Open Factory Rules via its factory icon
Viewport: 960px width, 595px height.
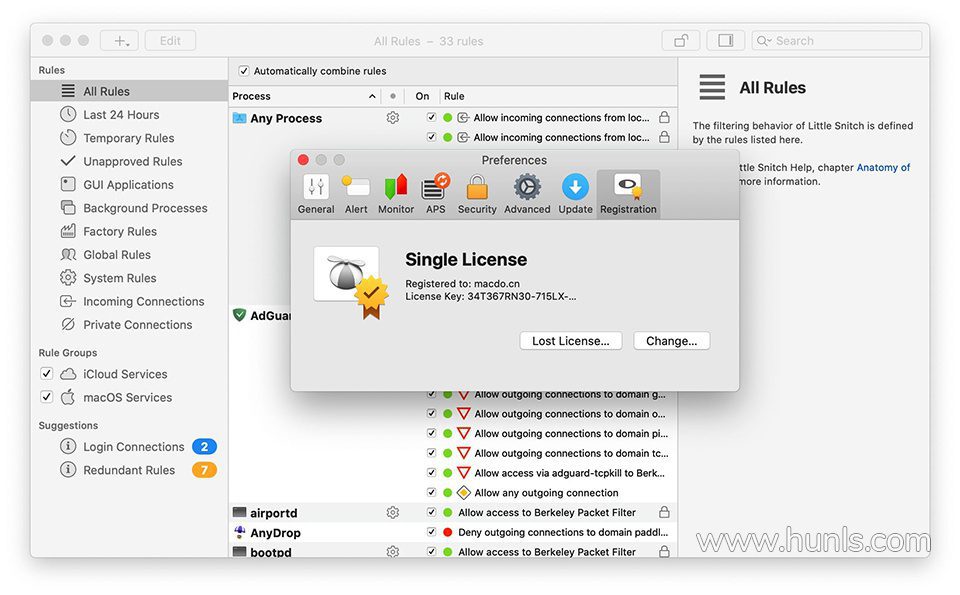coord(68,231)
